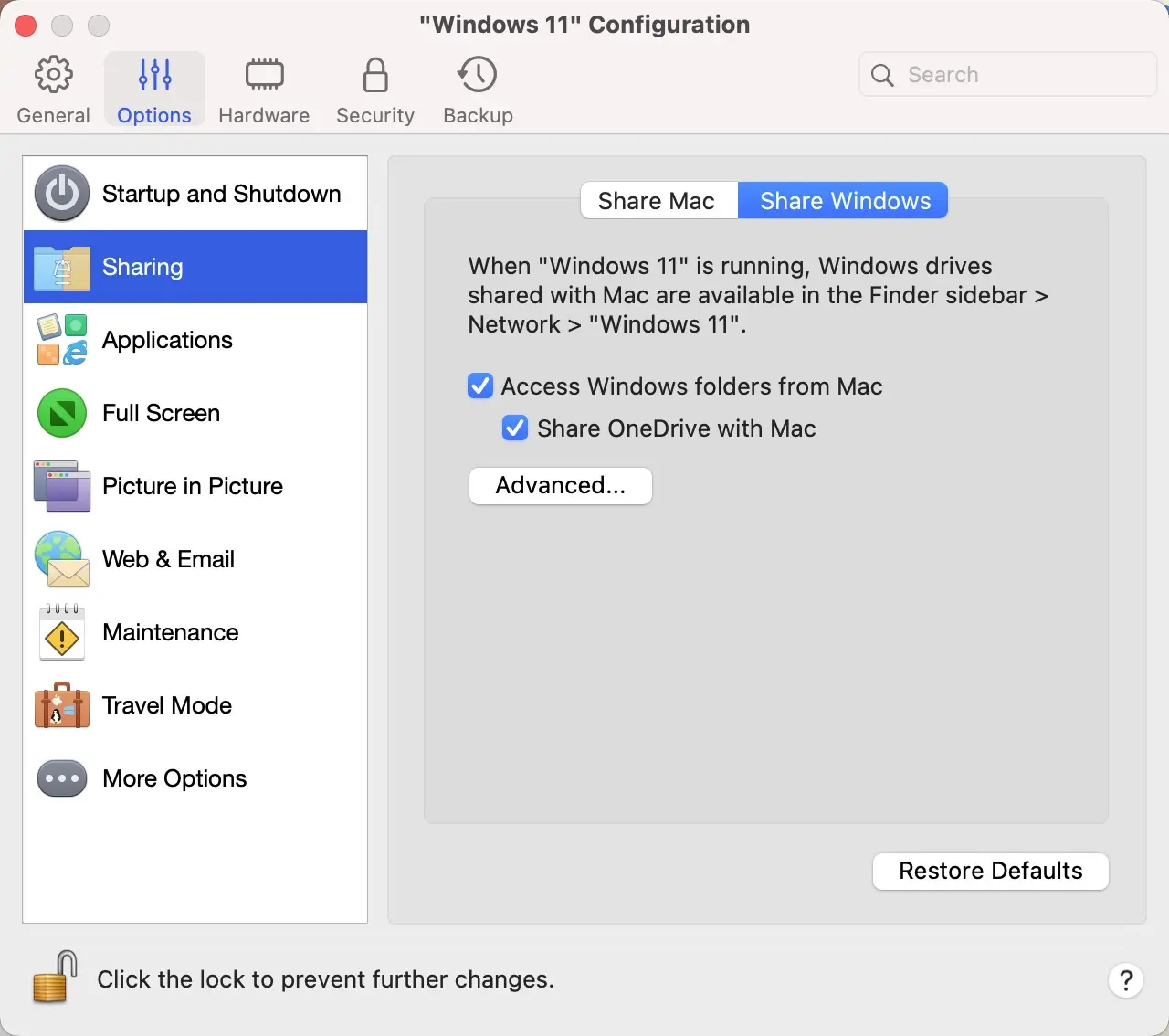Click the More Options ellipsis icon
Image resolution: width=1169 pixels, height=1036 pixels.
(62, 778)
